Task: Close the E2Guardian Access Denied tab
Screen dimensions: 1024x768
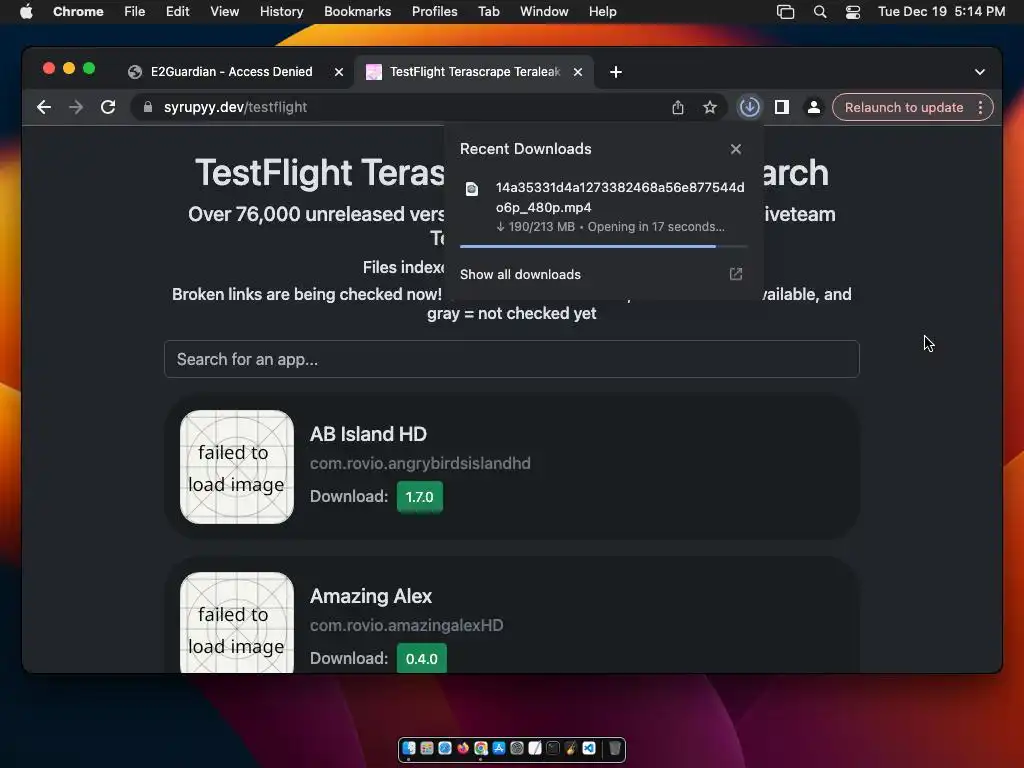Action: click(x=339, y=72)
